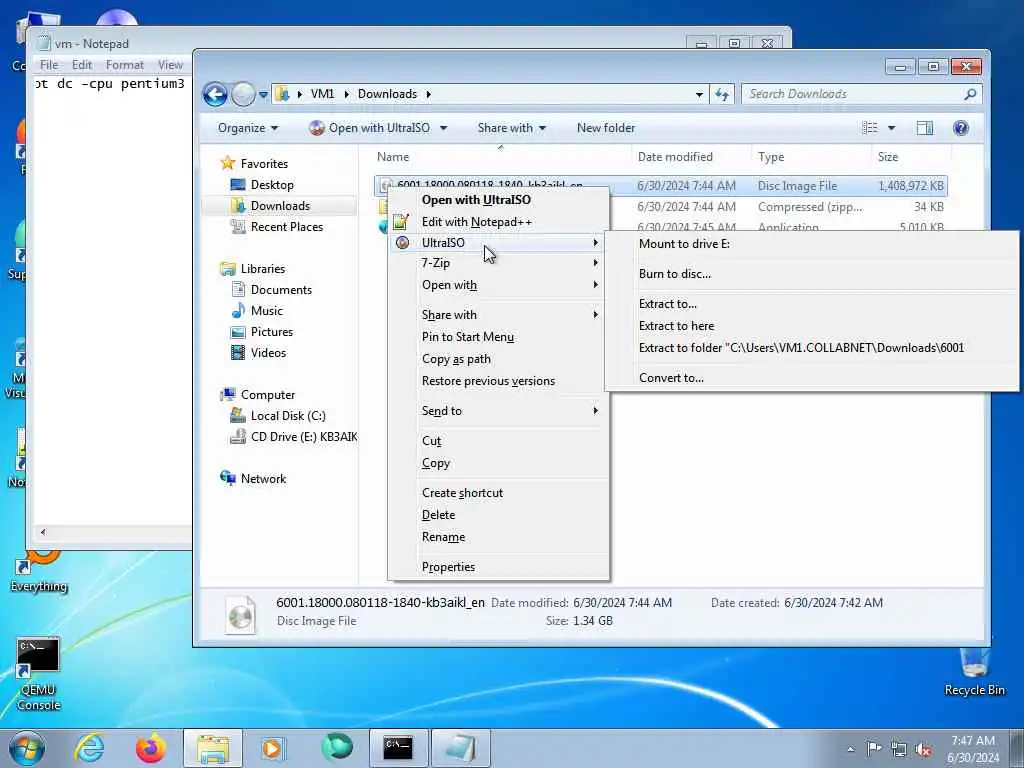Choose Edit with Notepad++ from the context menu
Image resolution: width=1024 pixels, height=768 pixels.
498,222
